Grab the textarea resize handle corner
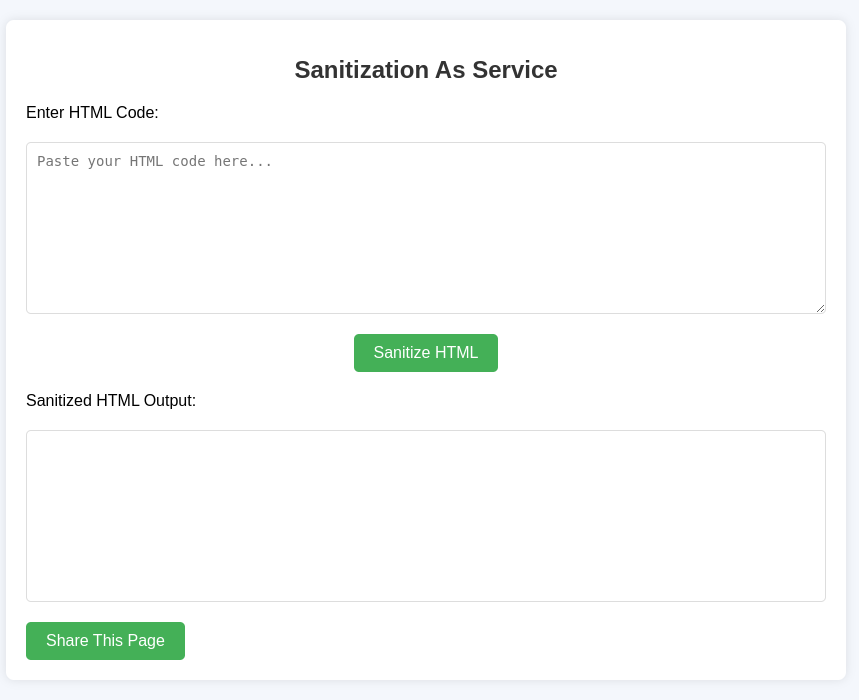 point(820,308)
